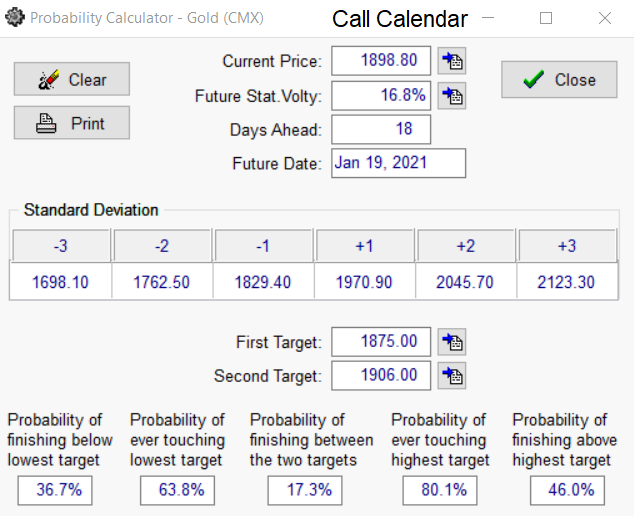
Task: Click the 2045.70 standard deviation value
Action: point(465,282)
